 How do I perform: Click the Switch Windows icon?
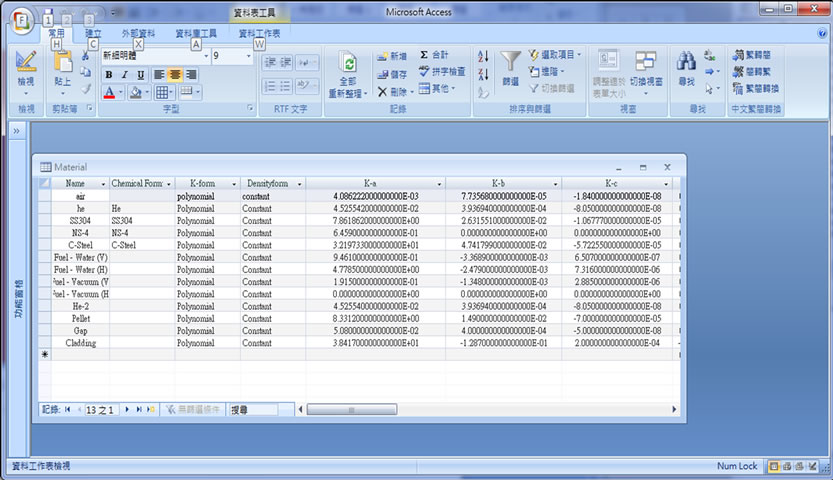point(646,62)
